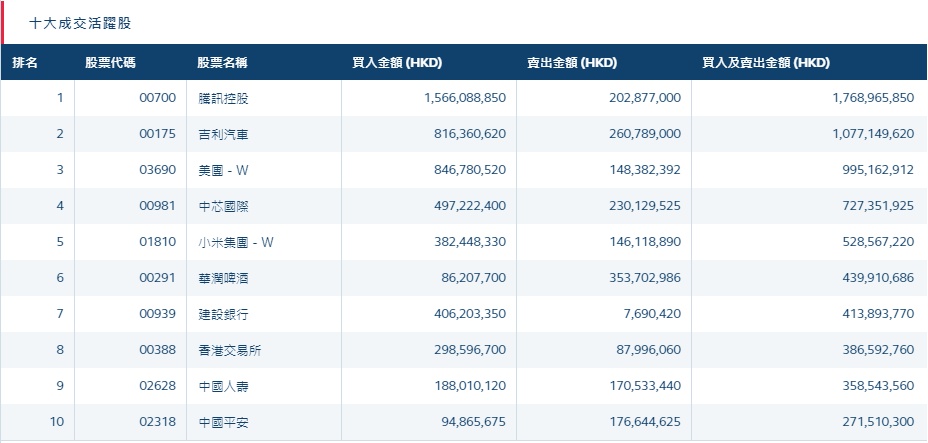The width and height of the screenshot is (928, 443).
Task: Click the 買入及賣出金額 (HKD) header
Action: coord(766,63)
